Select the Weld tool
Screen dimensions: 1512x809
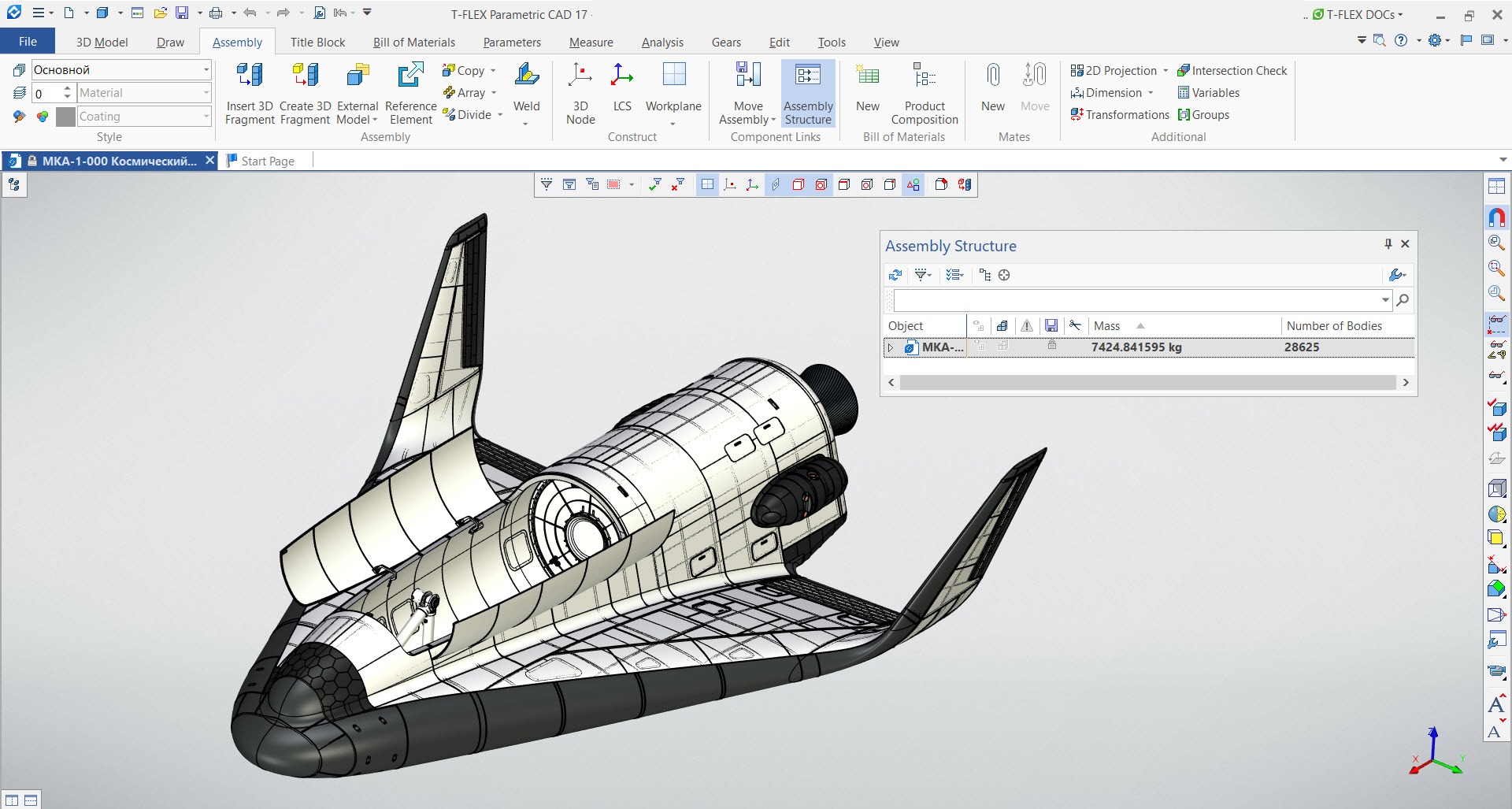(x=526, y=93)
